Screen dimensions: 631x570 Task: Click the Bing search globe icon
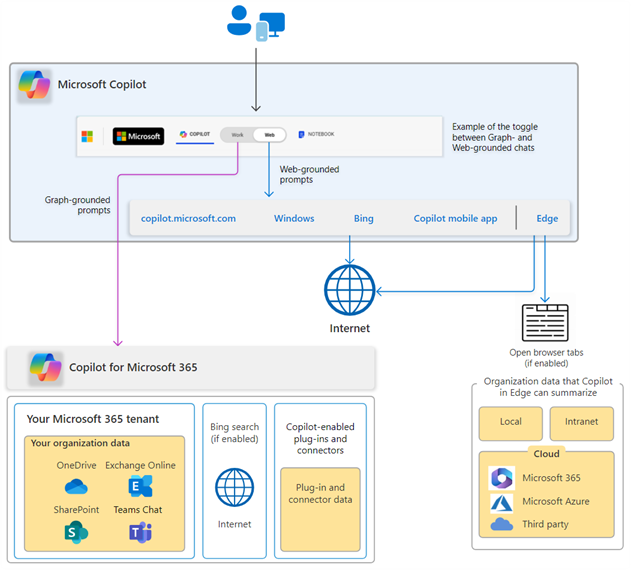pos(234,487)
